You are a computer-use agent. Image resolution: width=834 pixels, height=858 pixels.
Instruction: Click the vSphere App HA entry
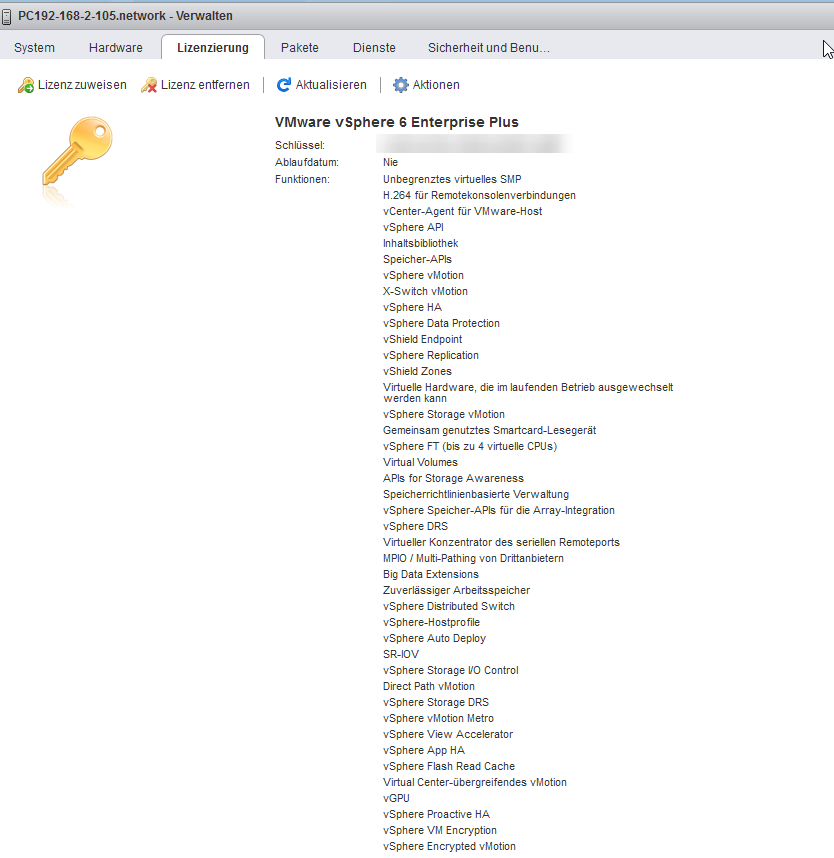pyautogui.click(x=424, y=751)
